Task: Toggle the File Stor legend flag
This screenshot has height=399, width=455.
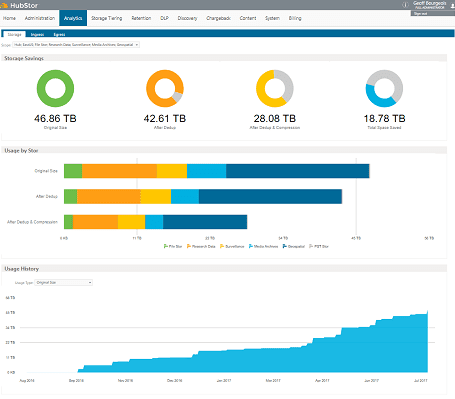Action: coord(166,246)
